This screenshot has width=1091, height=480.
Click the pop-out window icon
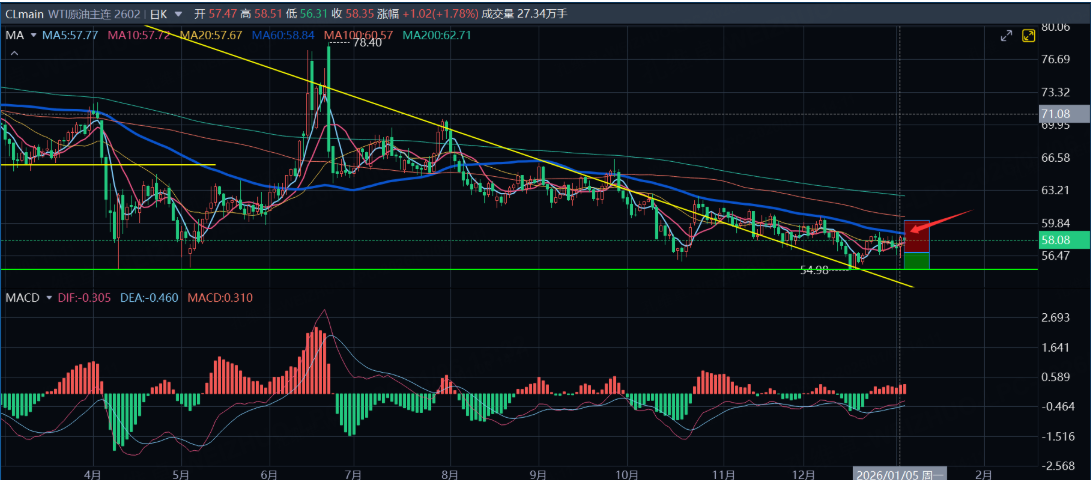(x=1028, y=36)
